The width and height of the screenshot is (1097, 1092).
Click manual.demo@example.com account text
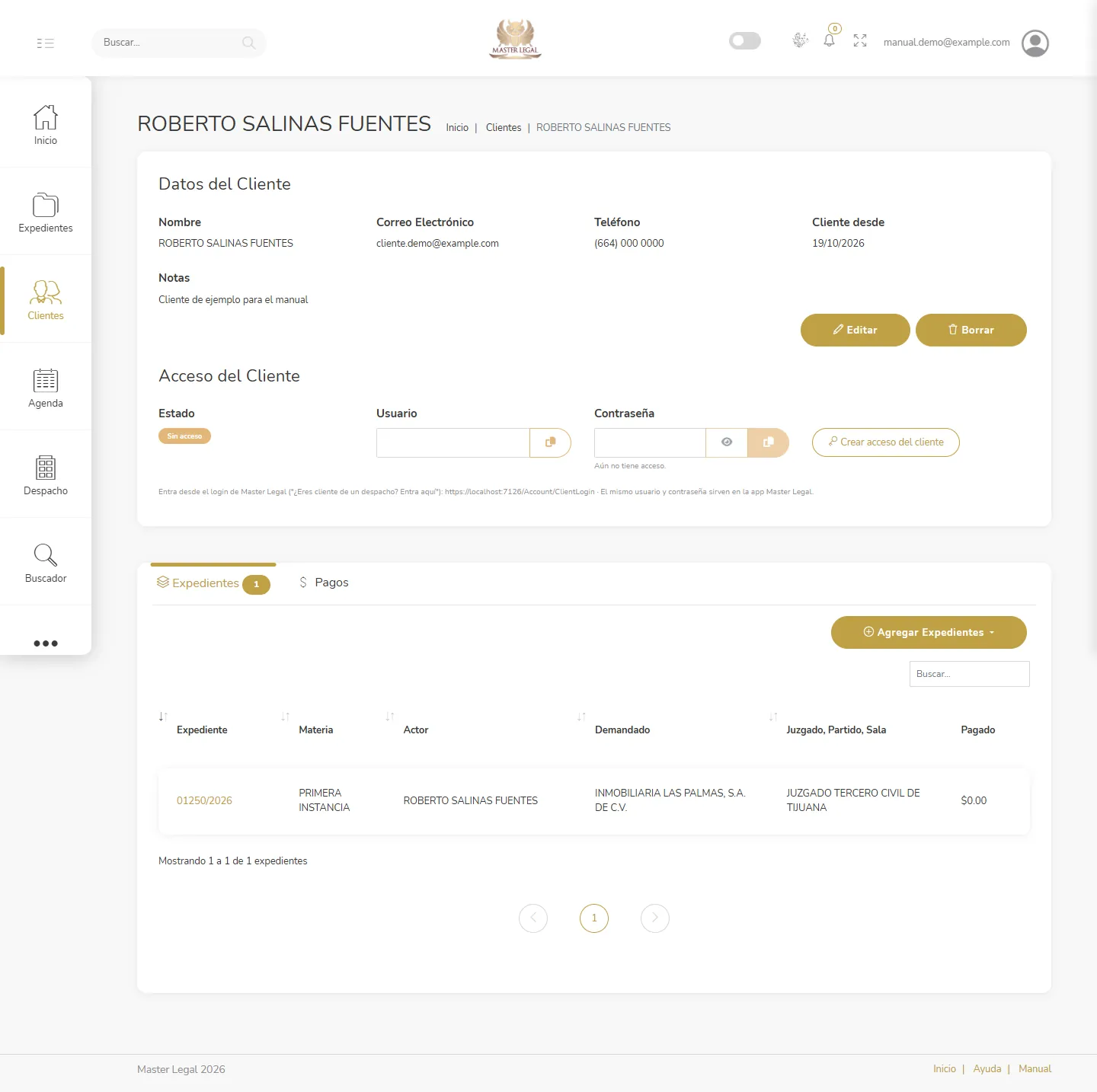[x=947, y=43]
